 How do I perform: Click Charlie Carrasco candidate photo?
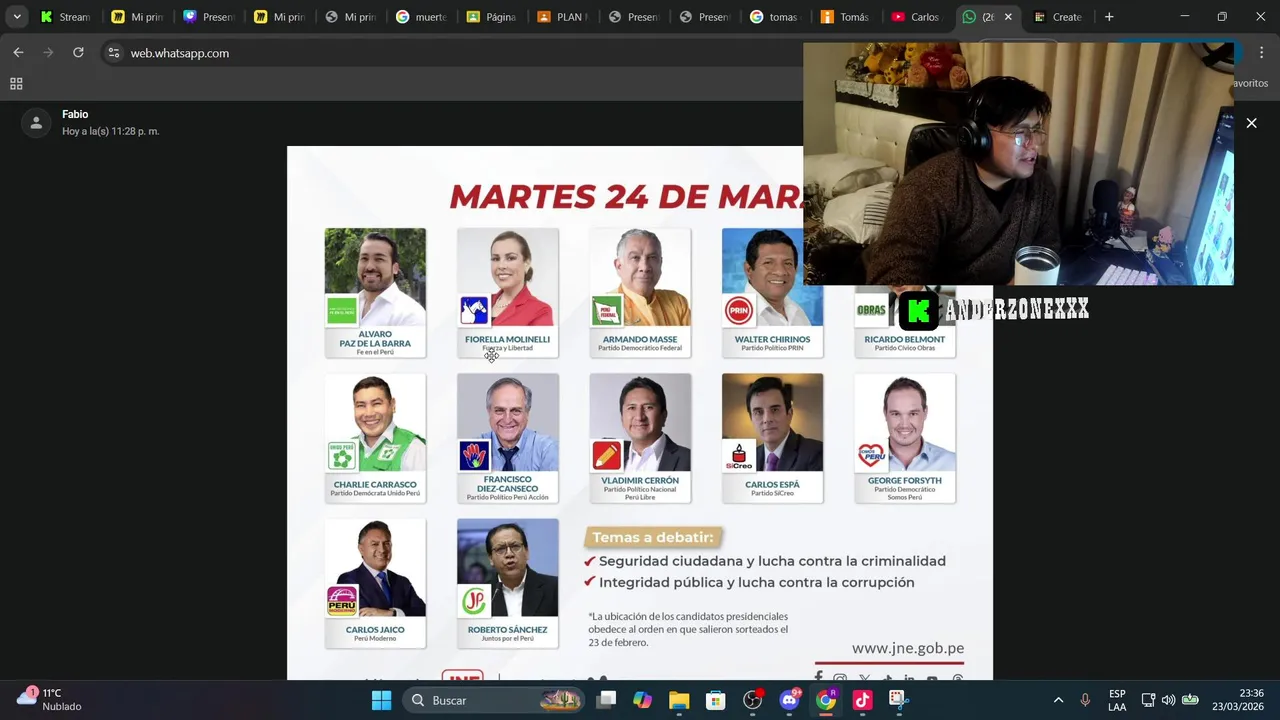pyautogui.click(x=375, y=422)
